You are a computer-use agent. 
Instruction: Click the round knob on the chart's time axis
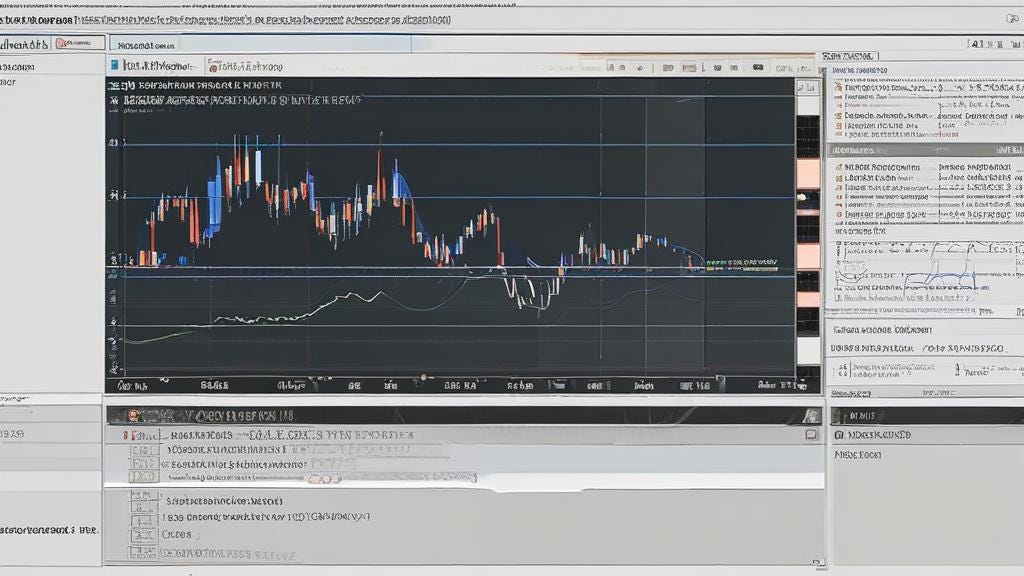click(423, 377)
